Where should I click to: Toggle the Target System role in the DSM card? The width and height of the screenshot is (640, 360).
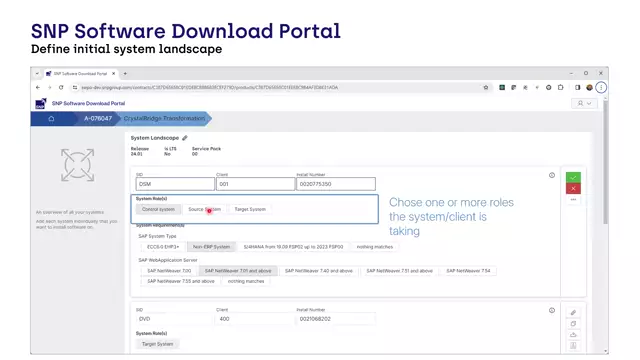[250, 209]
